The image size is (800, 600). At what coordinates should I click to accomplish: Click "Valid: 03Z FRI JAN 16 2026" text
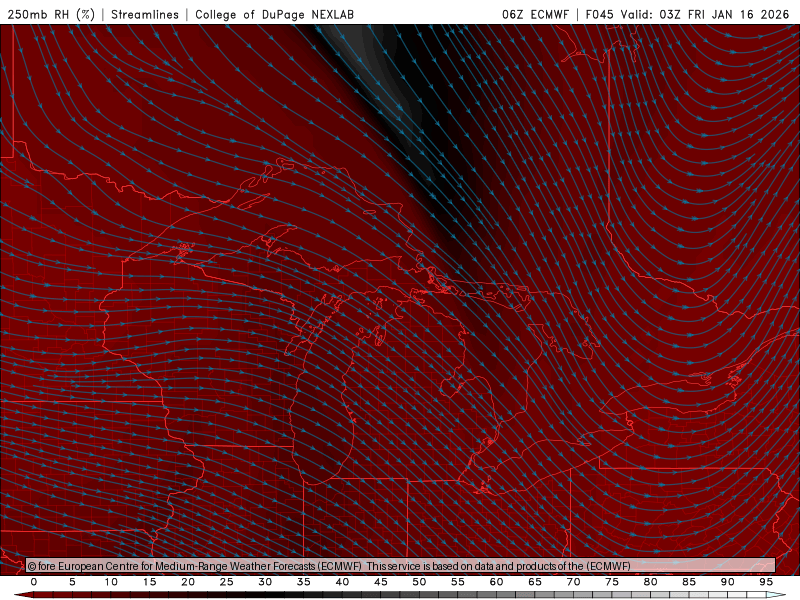[705, 14]
